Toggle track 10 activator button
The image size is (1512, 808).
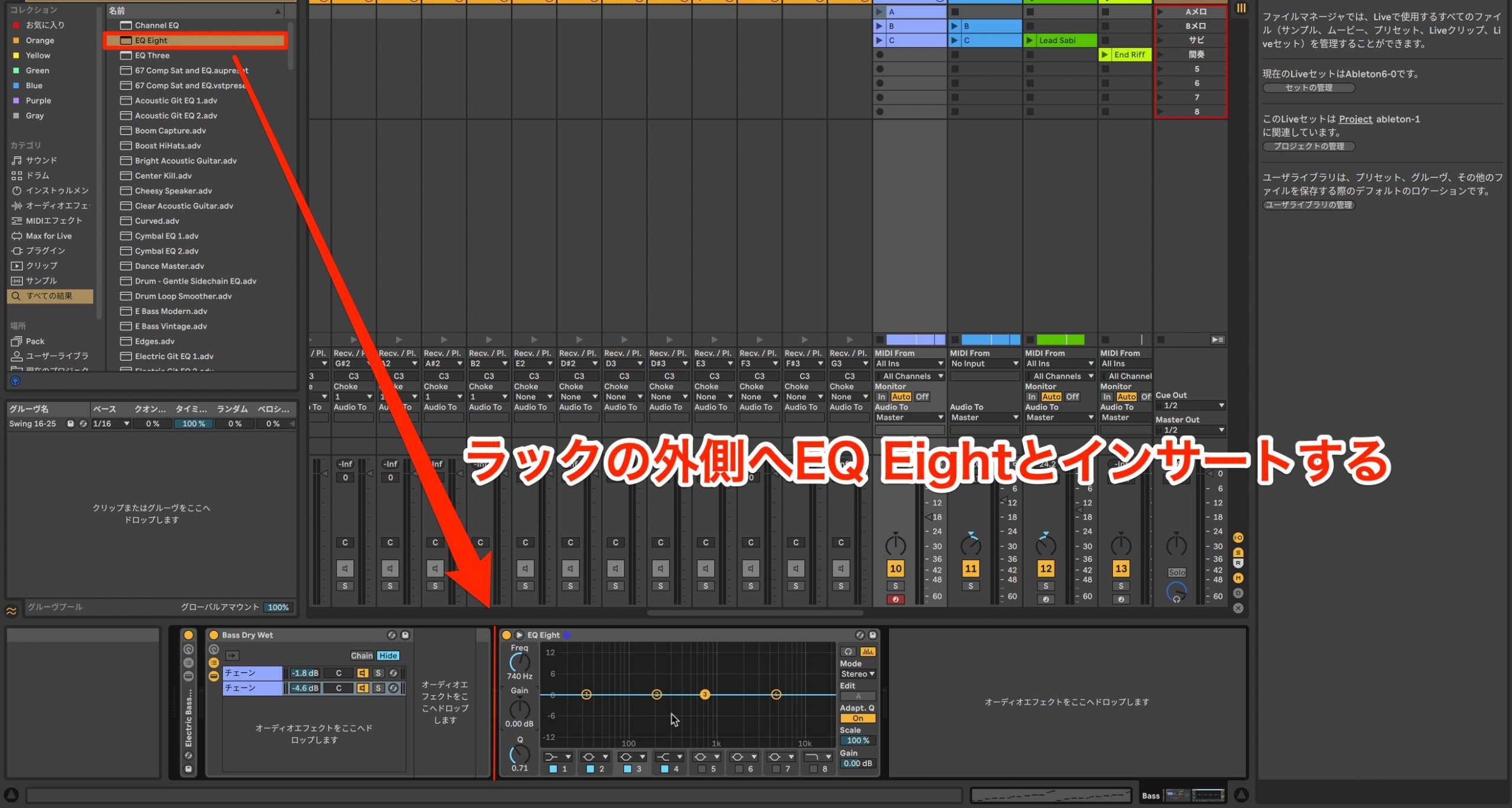click(x=895, y=569)
